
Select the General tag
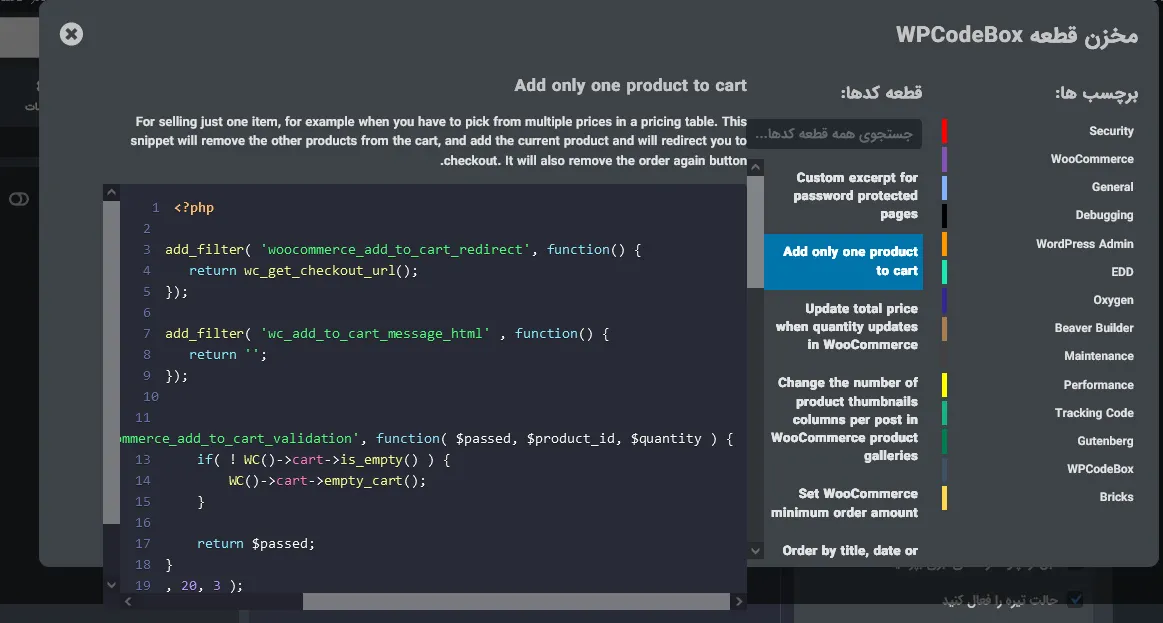1112,188
